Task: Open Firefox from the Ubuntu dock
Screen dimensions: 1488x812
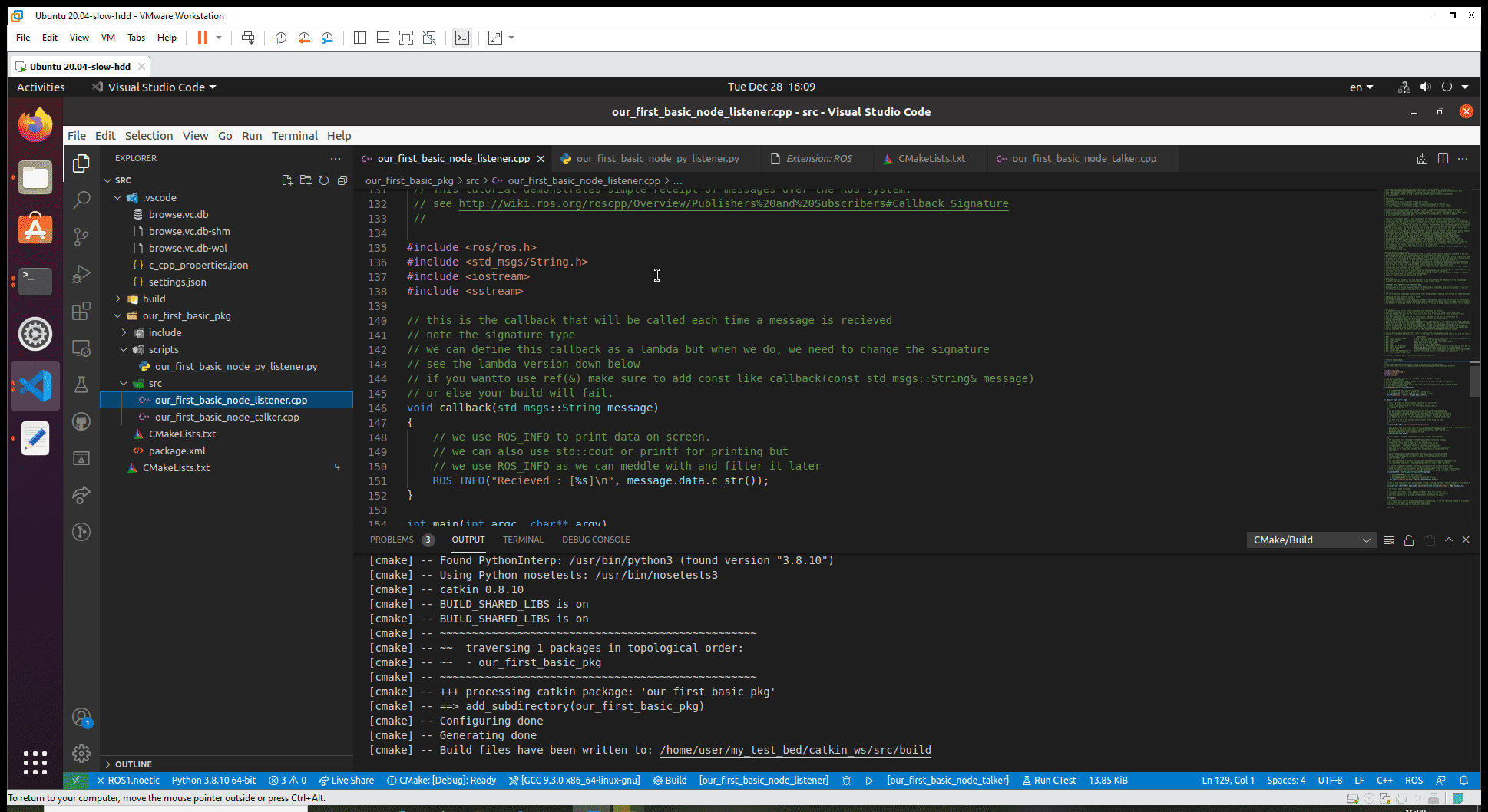Action: point(35,125)
